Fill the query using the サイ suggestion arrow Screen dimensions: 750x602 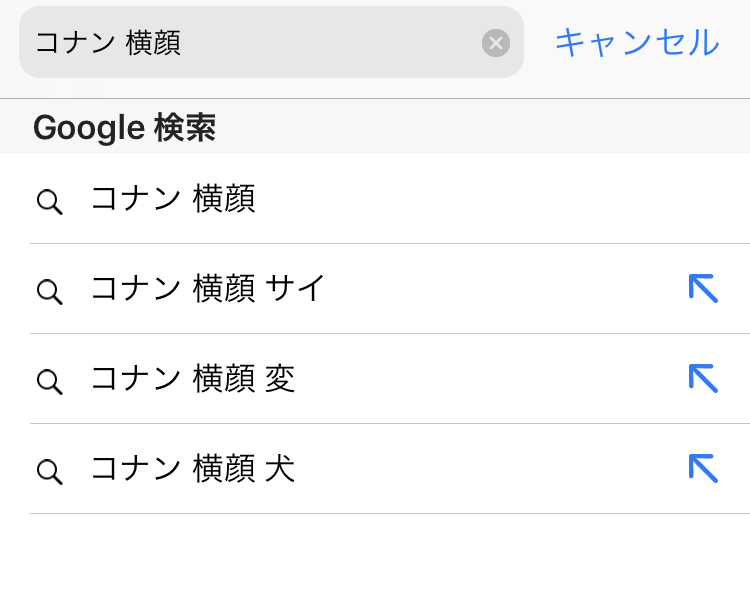(x=704, y=288)
